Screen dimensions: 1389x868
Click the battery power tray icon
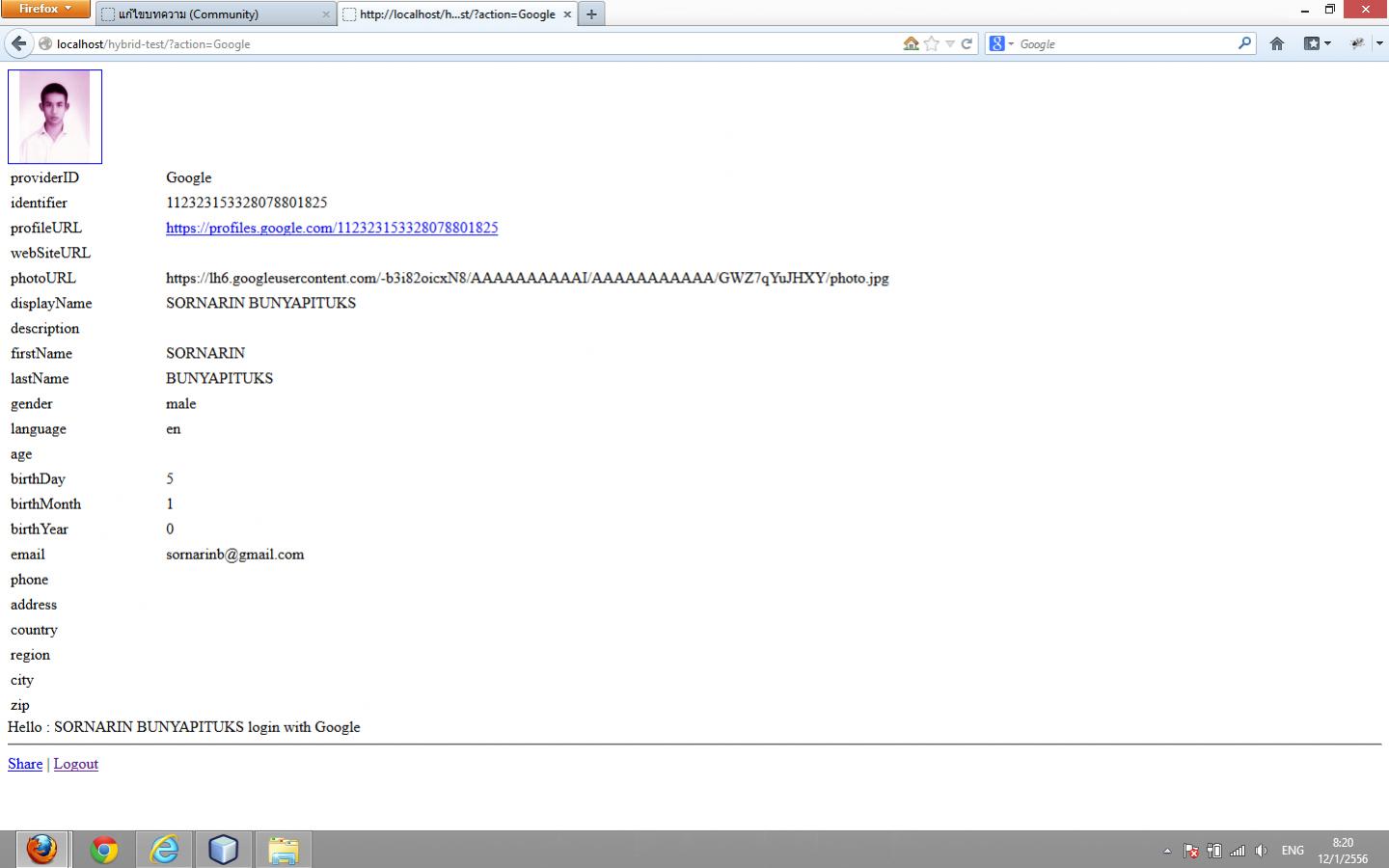1214,851
